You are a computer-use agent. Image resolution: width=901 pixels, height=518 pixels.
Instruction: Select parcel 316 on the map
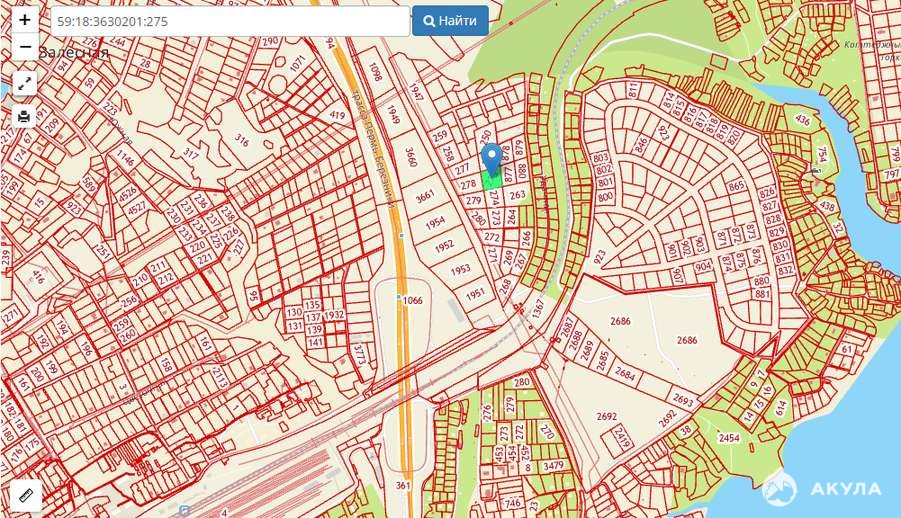pos(241,140)
